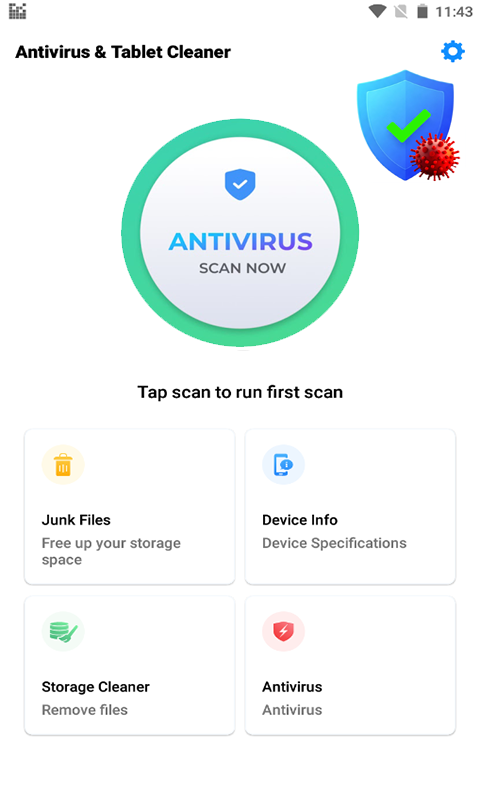Open the Antivirus card at bottom right
480x800 pixels.
[350, 666]
